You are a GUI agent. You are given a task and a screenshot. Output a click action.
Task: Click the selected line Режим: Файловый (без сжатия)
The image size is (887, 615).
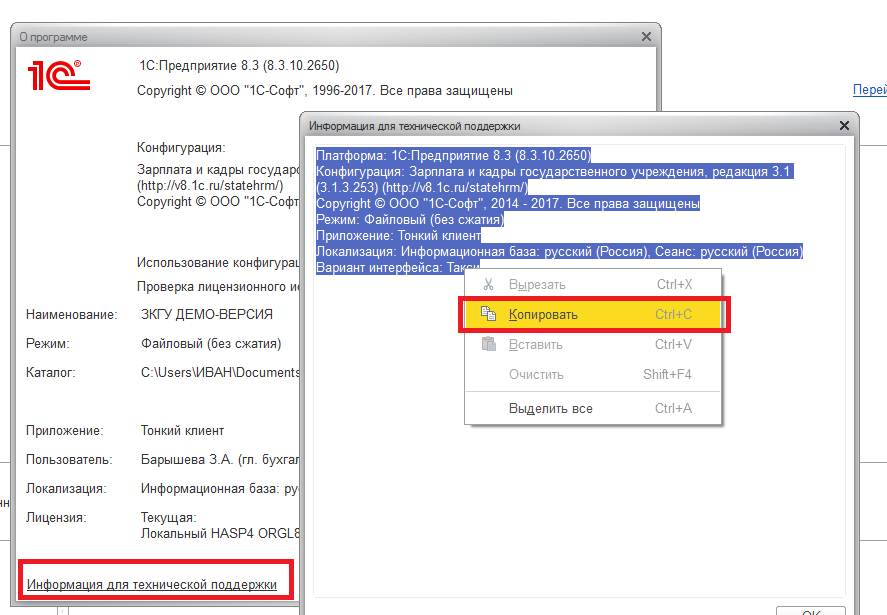(x=410, y=220)
